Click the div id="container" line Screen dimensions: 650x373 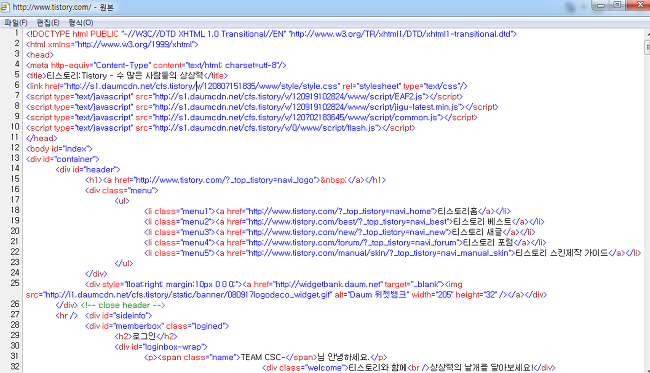[x=63, y=159]
